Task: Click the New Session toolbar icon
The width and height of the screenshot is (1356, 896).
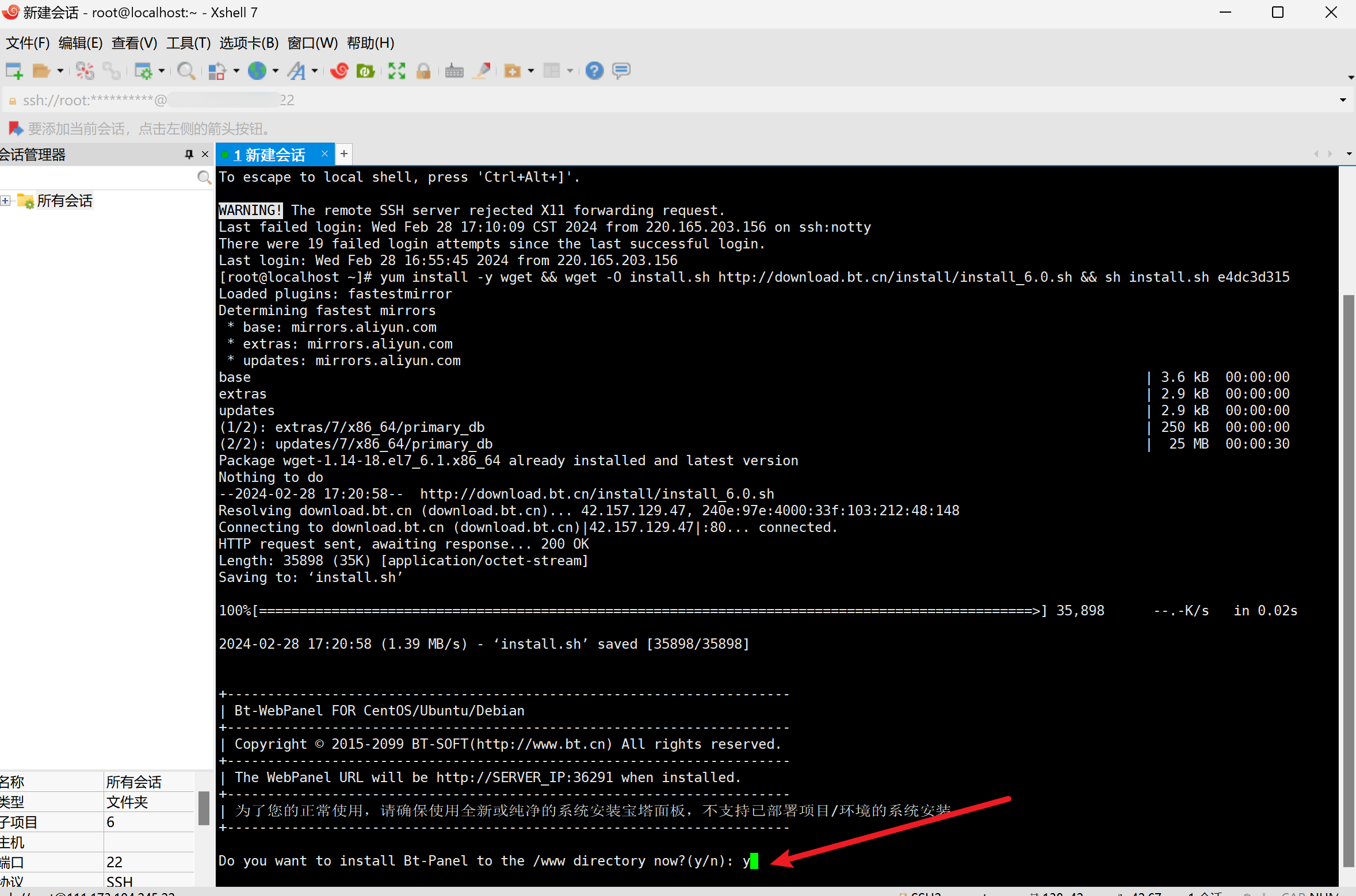Action: click(x=14, y=71)
